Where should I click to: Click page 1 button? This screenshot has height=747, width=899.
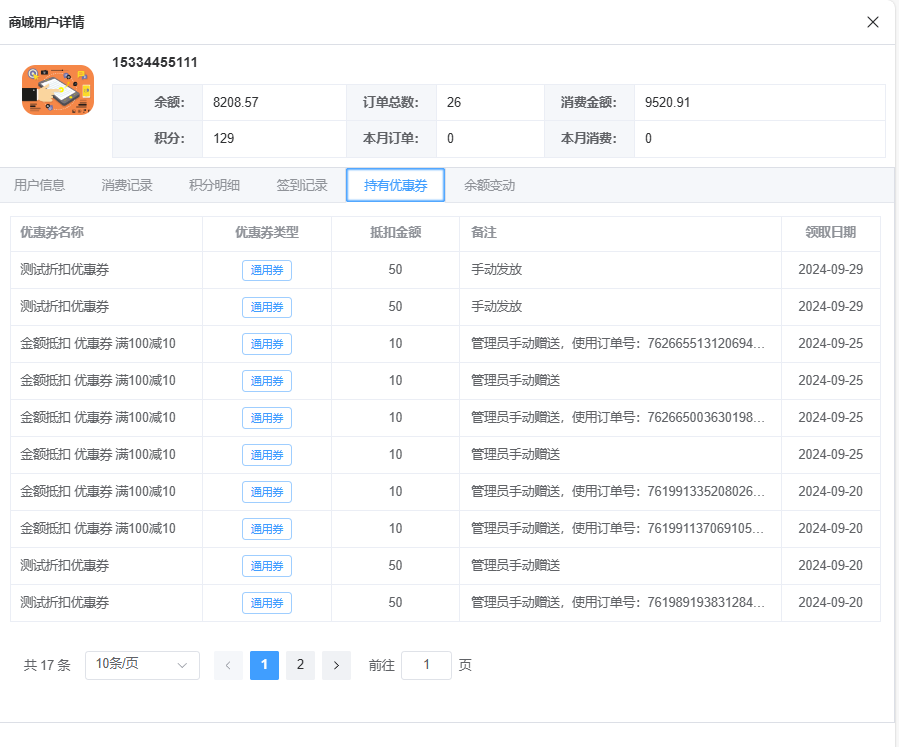click(264, 665)
